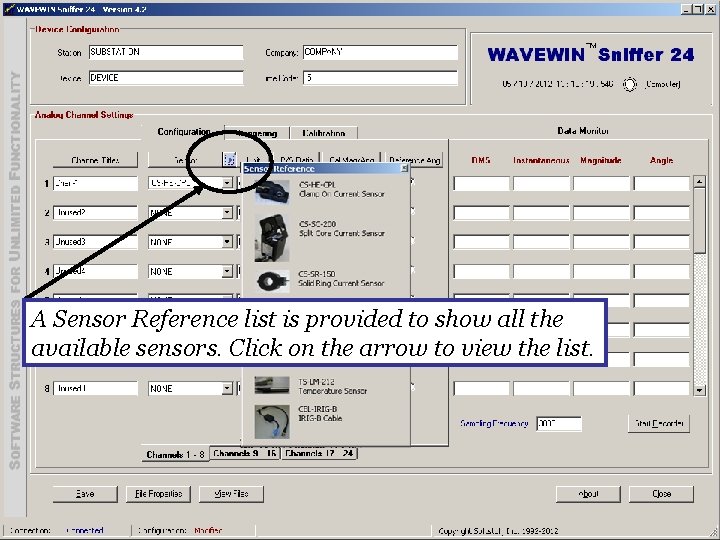Show the Channels 17 - 24 tab
720x540 pixels.
[320, 453]
